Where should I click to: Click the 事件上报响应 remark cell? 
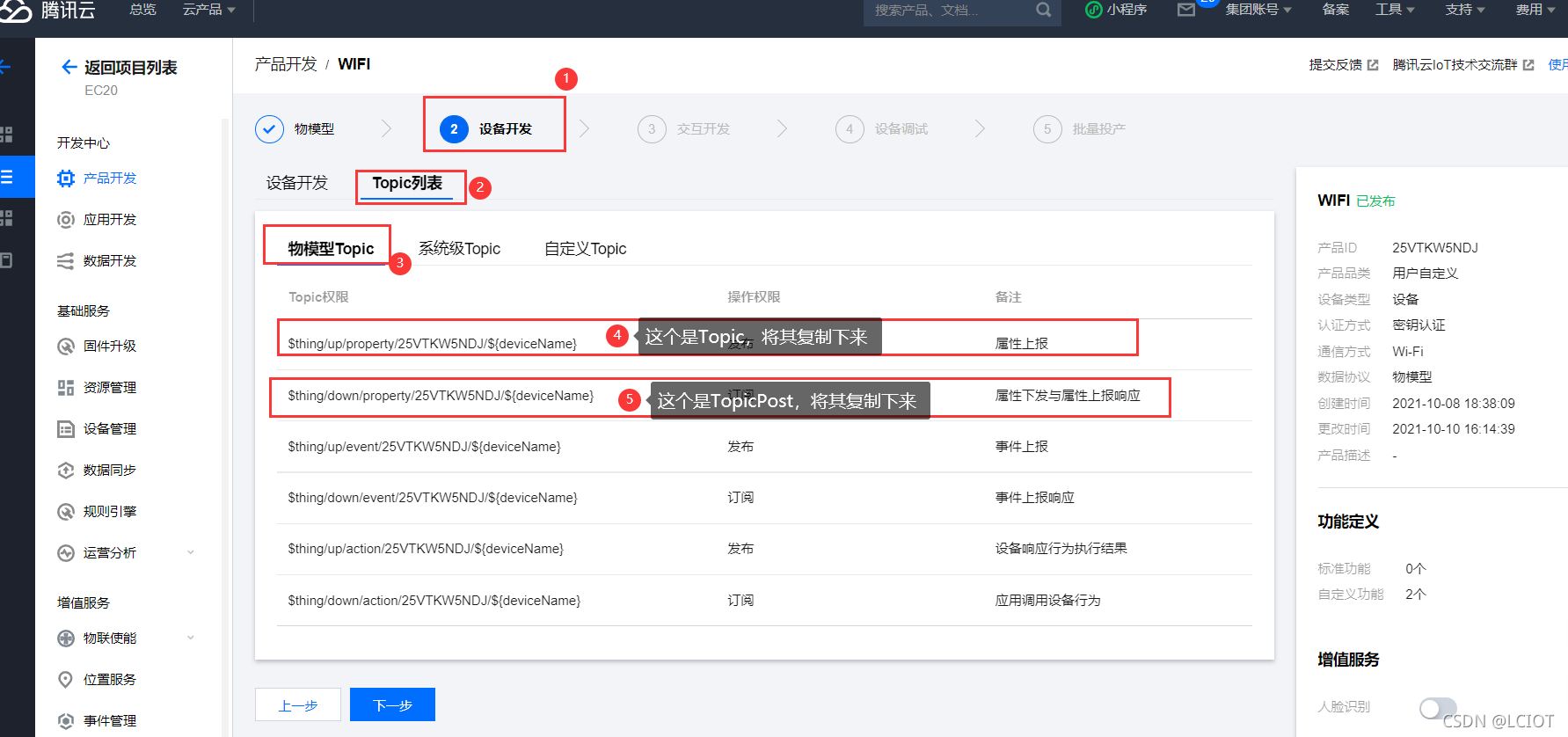[1034, 498]
